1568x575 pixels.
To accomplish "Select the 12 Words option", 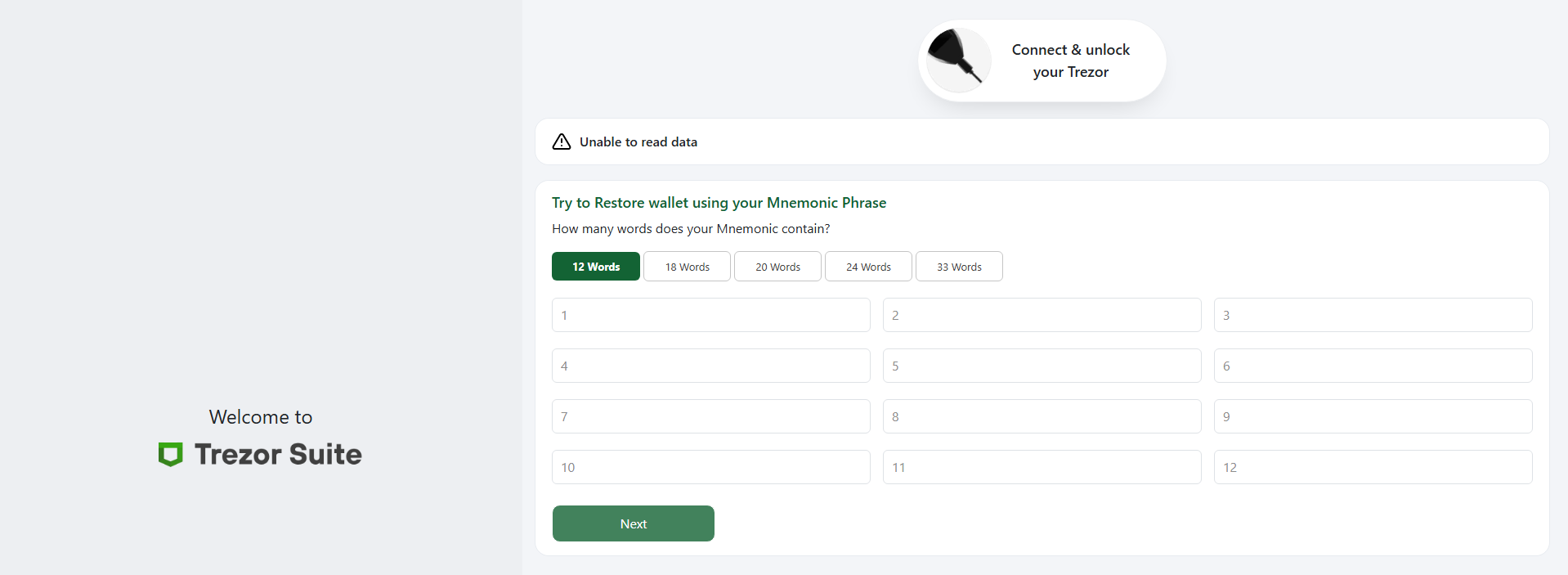I will click(x=596, y=267).
